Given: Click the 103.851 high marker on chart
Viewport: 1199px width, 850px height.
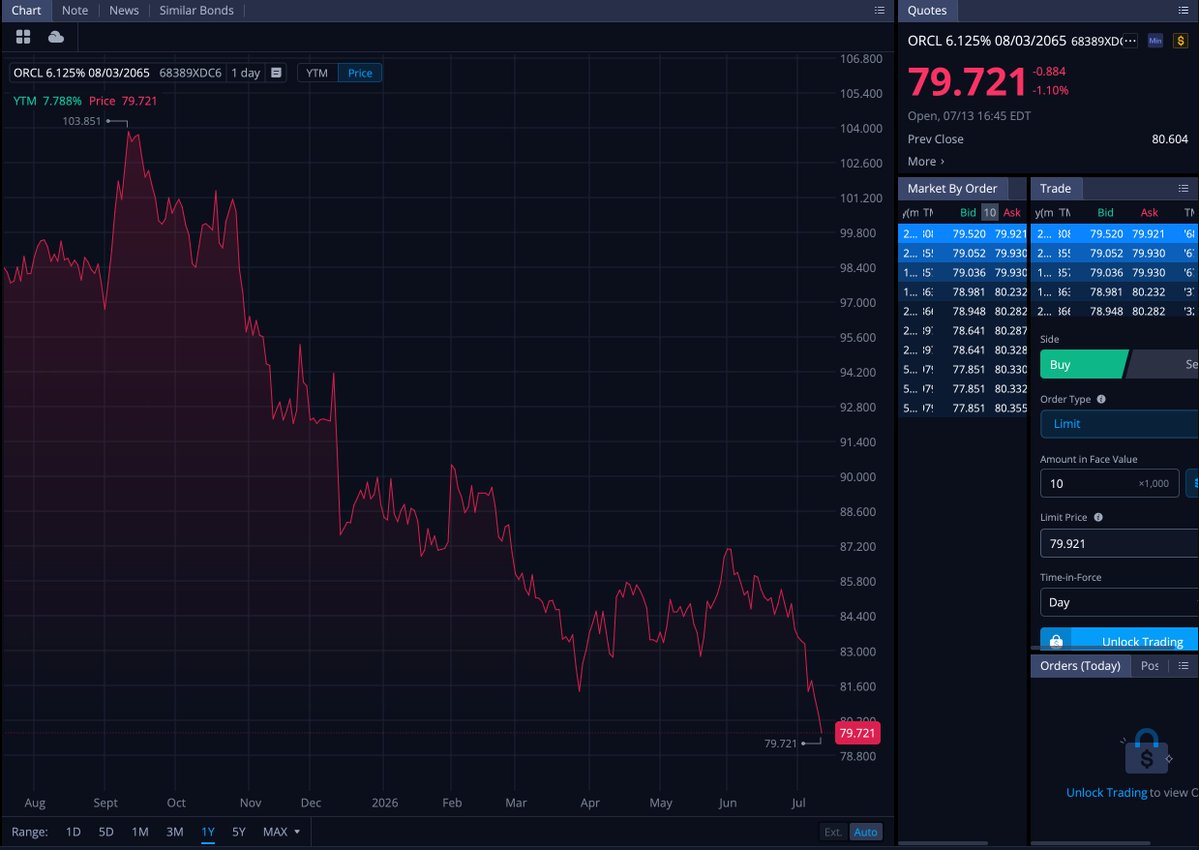Looking at the screenshot, I should [82, 121].
